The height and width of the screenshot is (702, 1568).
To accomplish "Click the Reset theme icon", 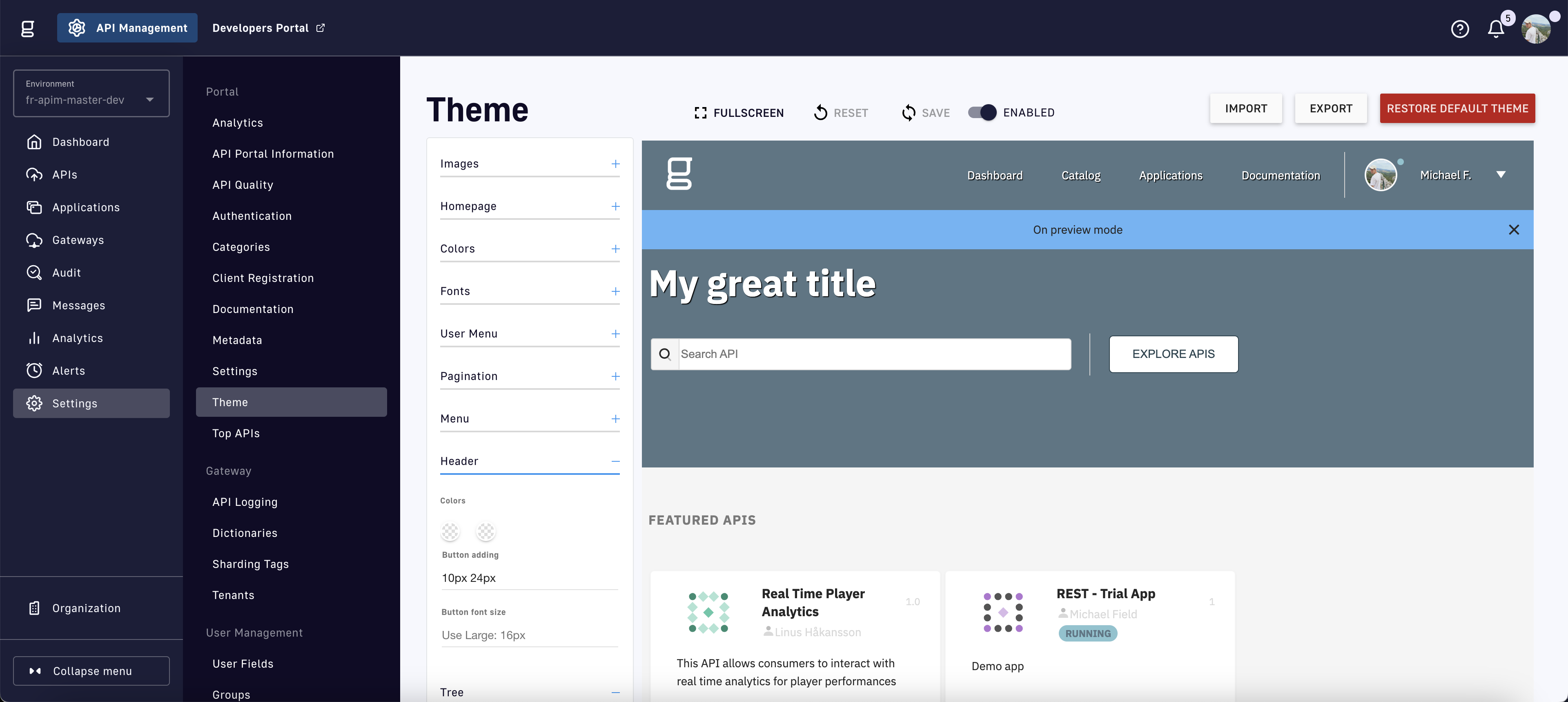I will click(x=820, y=113).
